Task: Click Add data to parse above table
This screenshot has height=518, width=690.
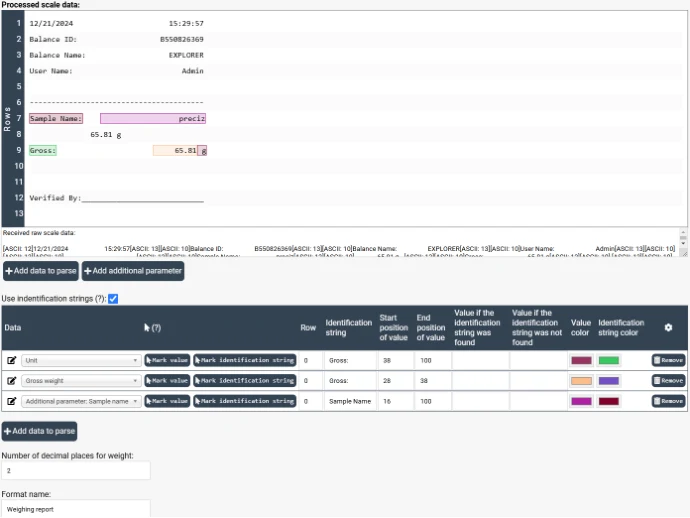Action: (x=41, y=271)
